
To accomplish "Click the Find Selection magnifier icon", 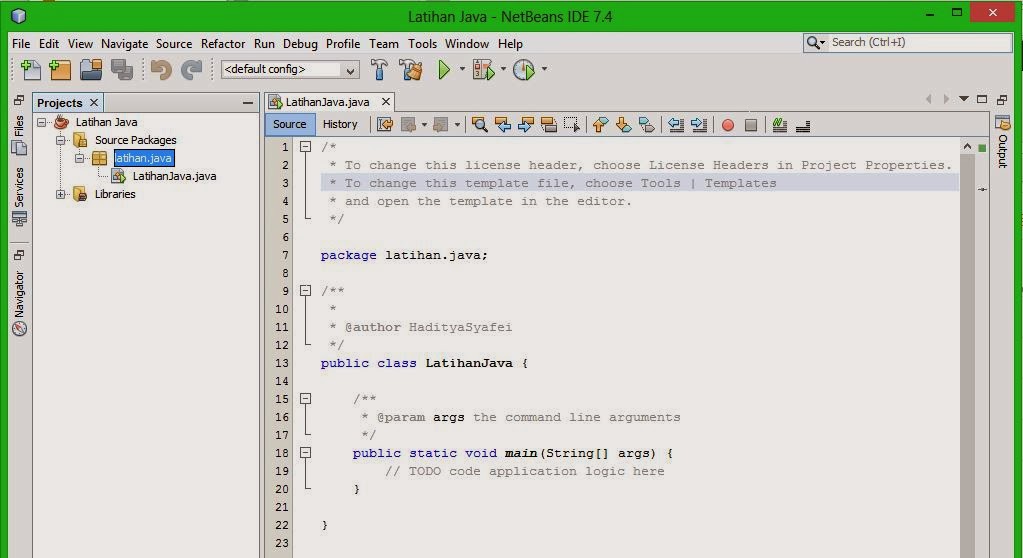I will pos(480,125).
